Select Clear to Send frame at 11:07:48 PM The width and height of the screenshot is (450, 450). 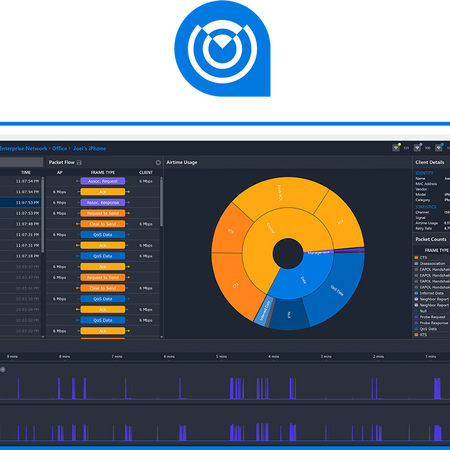tap(103, 224)
